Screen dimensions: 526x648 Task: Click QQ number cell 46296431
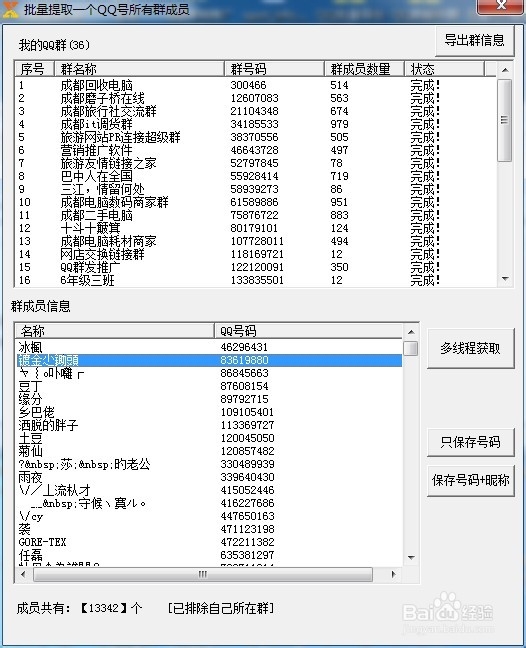pos(244,347)
